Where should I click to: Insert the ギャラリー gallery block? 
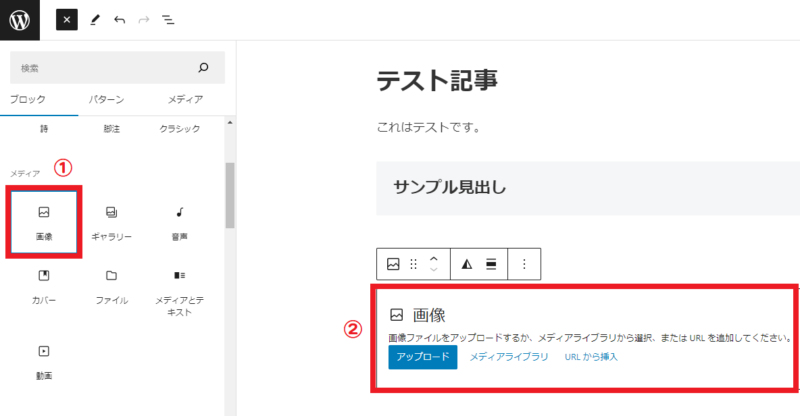112,222
